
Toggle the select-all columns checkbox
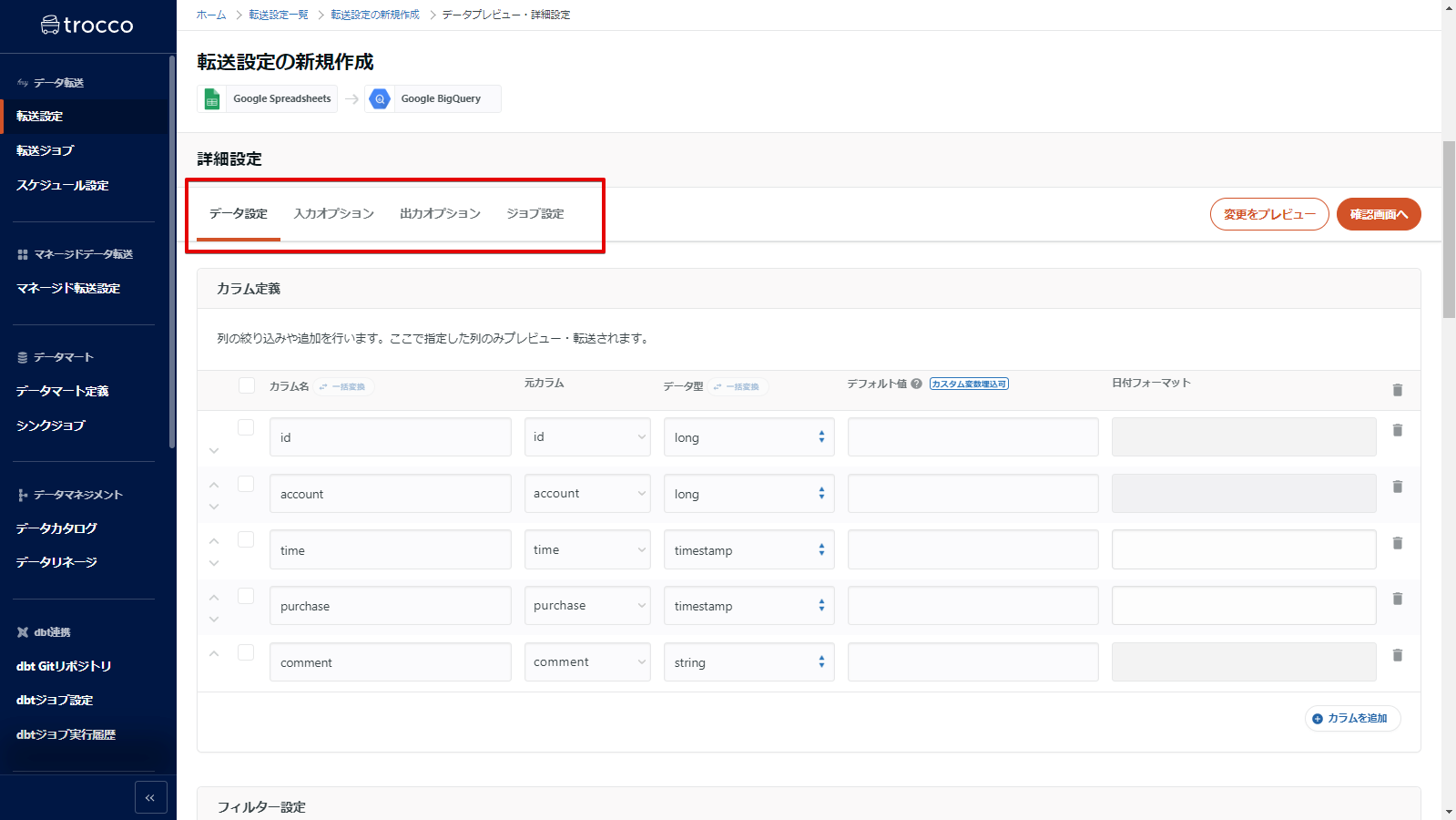(x=247, y=384)
